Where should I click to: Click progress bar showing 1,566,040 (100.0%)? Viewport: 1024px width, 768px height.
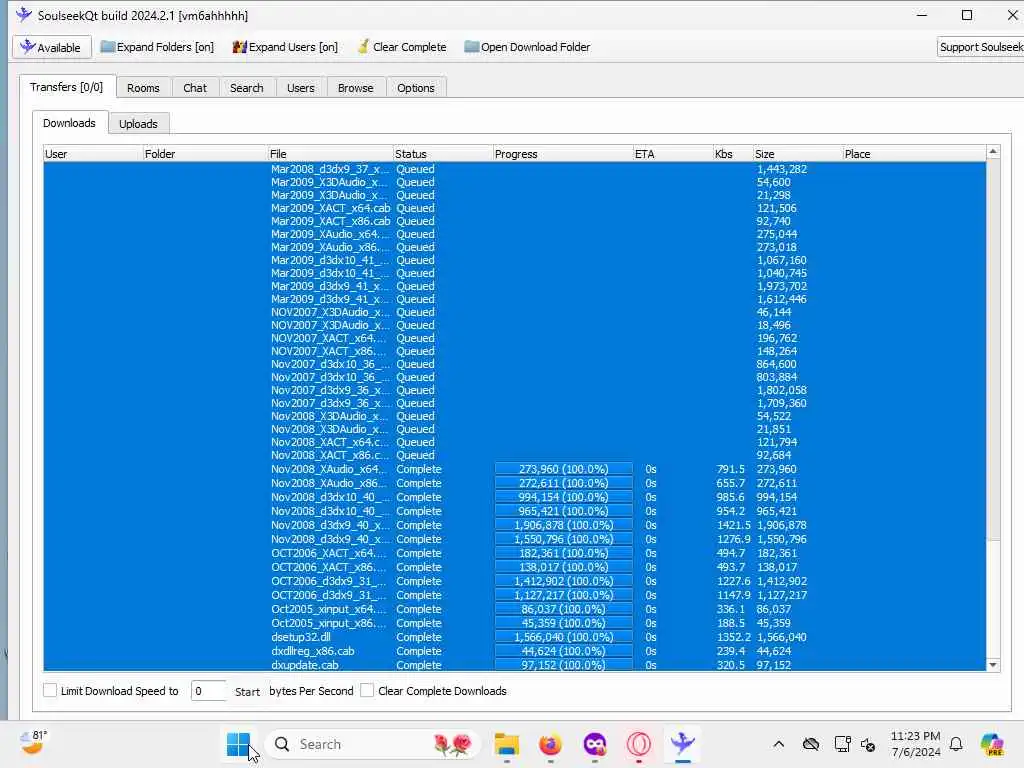pos(563,637)
